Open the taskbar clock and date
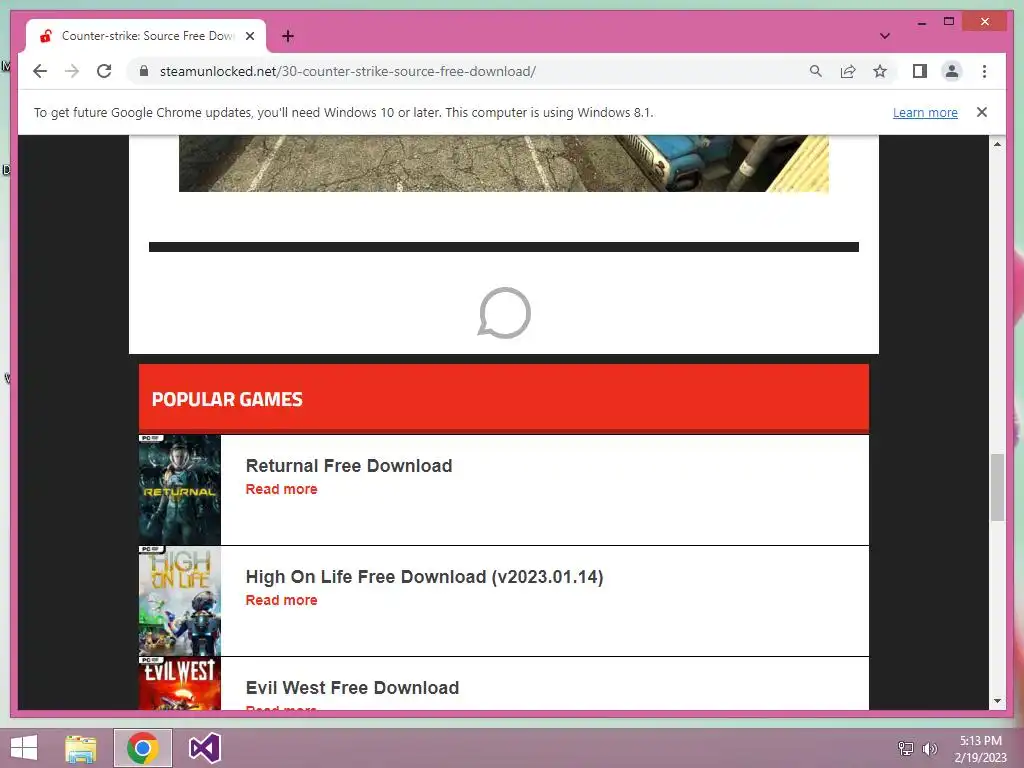Viewport: 1024px width, 768px height. click(x=980, y=749)
